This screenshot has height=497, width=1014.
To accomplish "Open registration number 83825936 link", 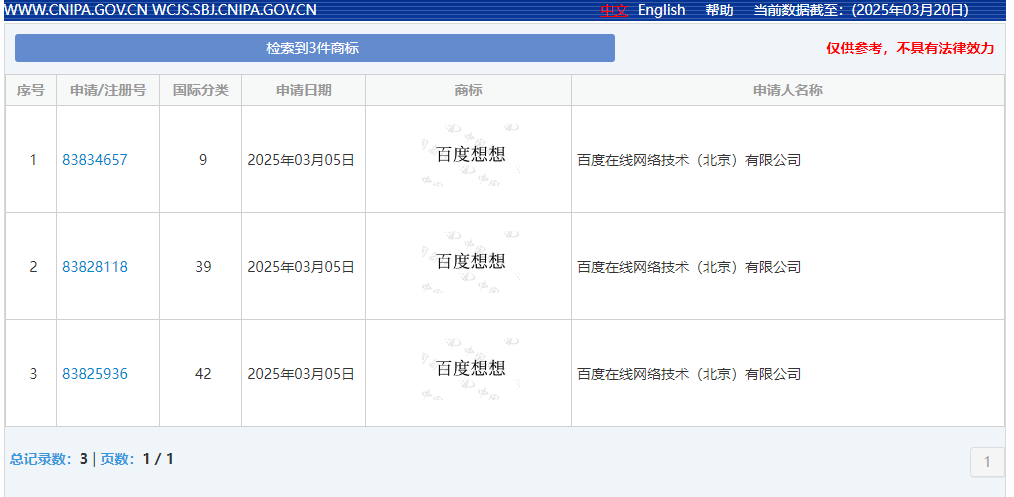I will (x=95, y=374).
